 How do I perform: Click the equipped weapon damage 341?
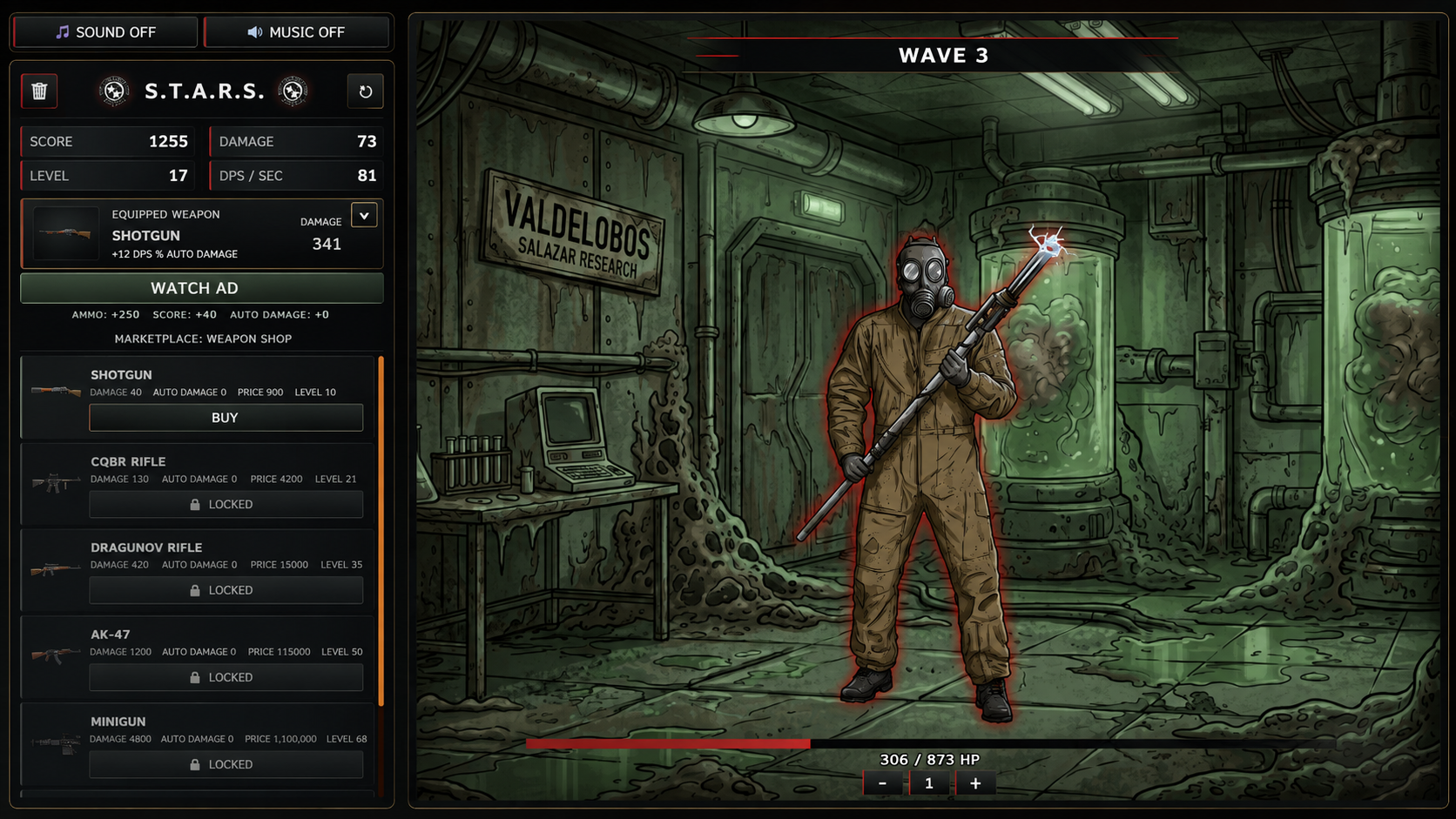tap(327, 245)
